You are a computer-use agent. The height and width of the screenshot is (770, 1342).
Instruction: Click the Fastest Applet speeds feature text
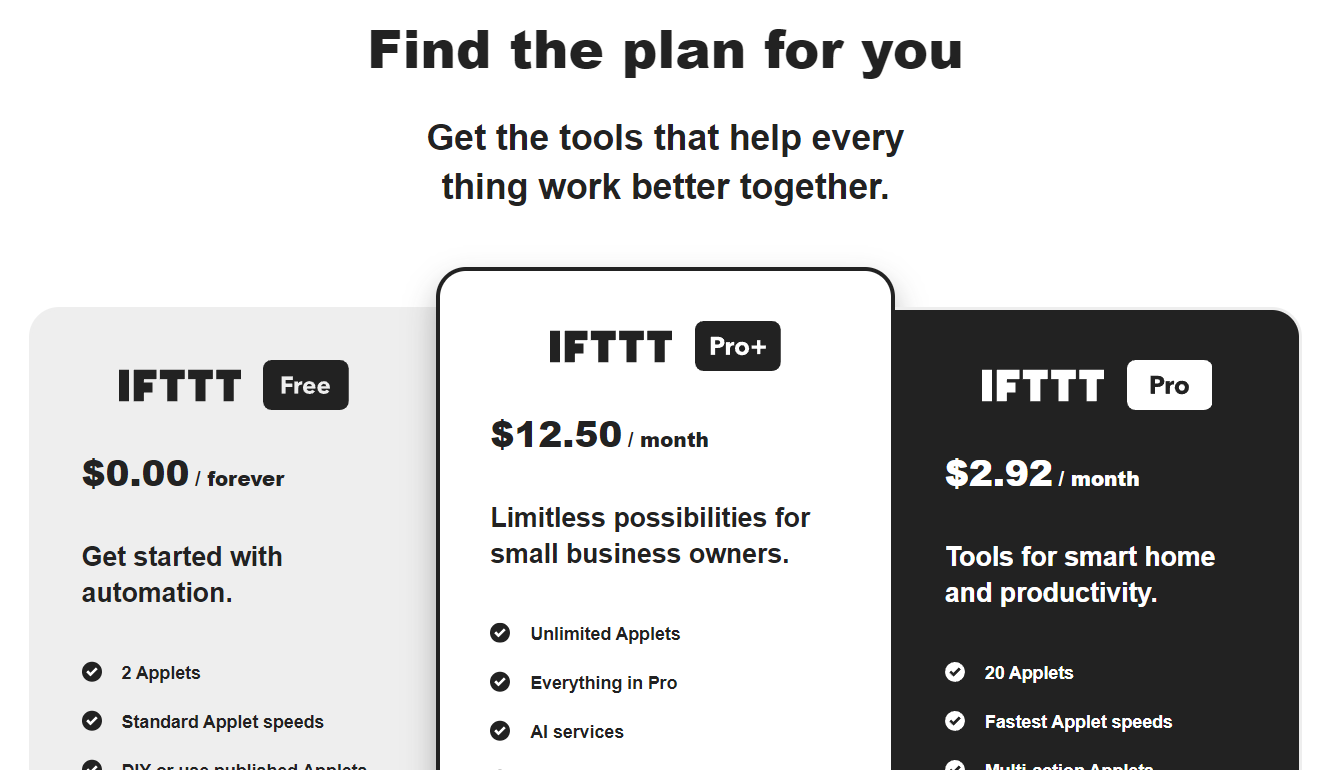tap(1078, 721)
